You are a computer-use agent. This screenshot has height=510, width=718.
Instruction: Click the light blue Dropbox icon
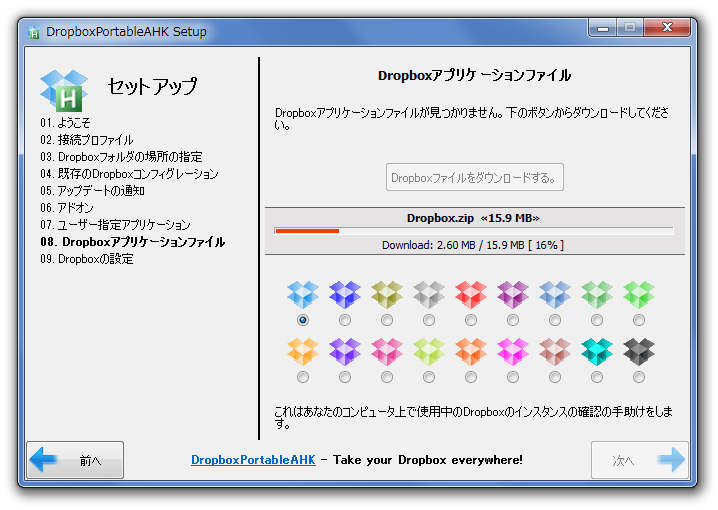pyautogui.click(x=303, y=295)
